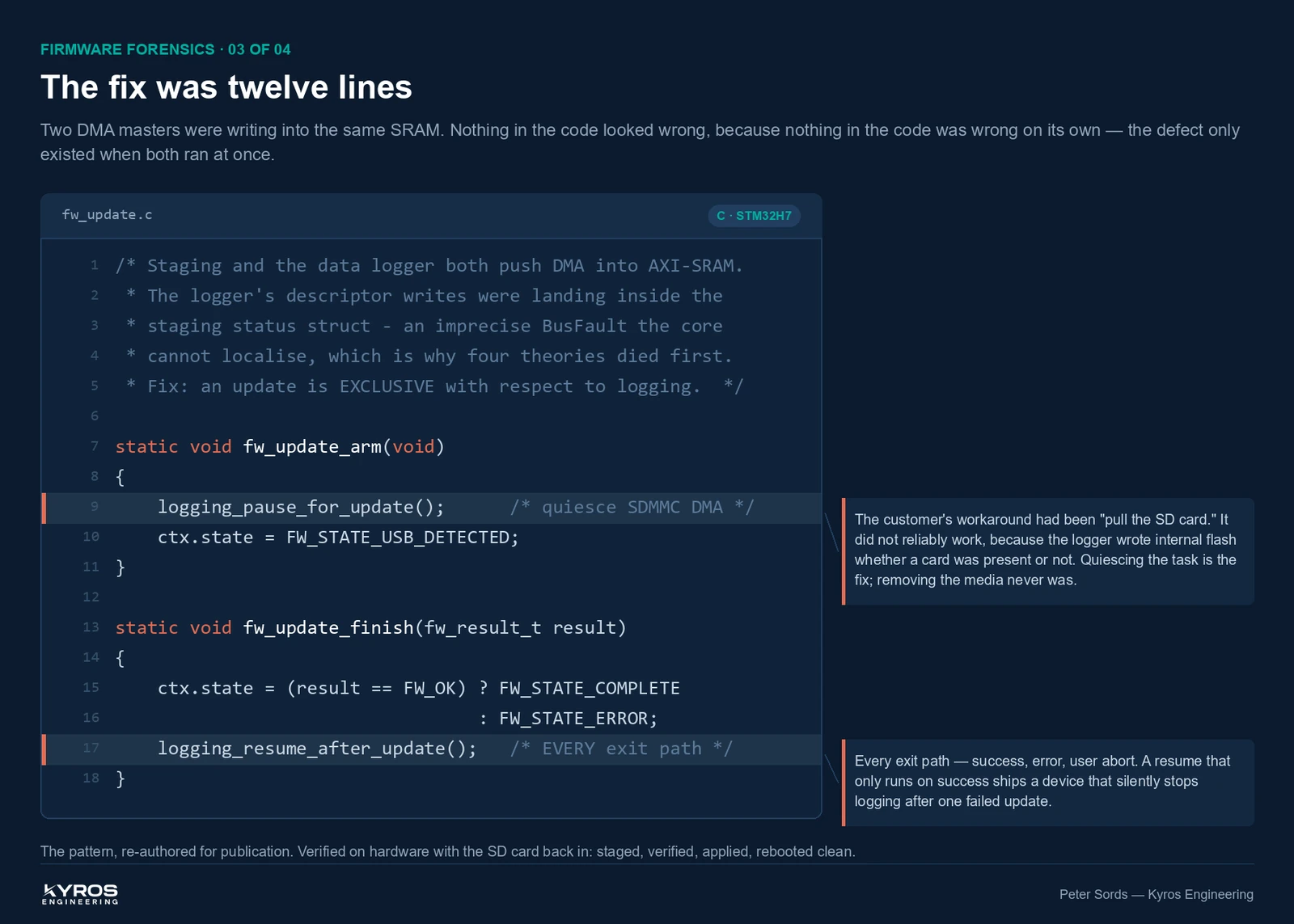Click line number 13 in the gutter
Image resolution: width=1294 pixels, height=924 pixels.
point(91,627)
